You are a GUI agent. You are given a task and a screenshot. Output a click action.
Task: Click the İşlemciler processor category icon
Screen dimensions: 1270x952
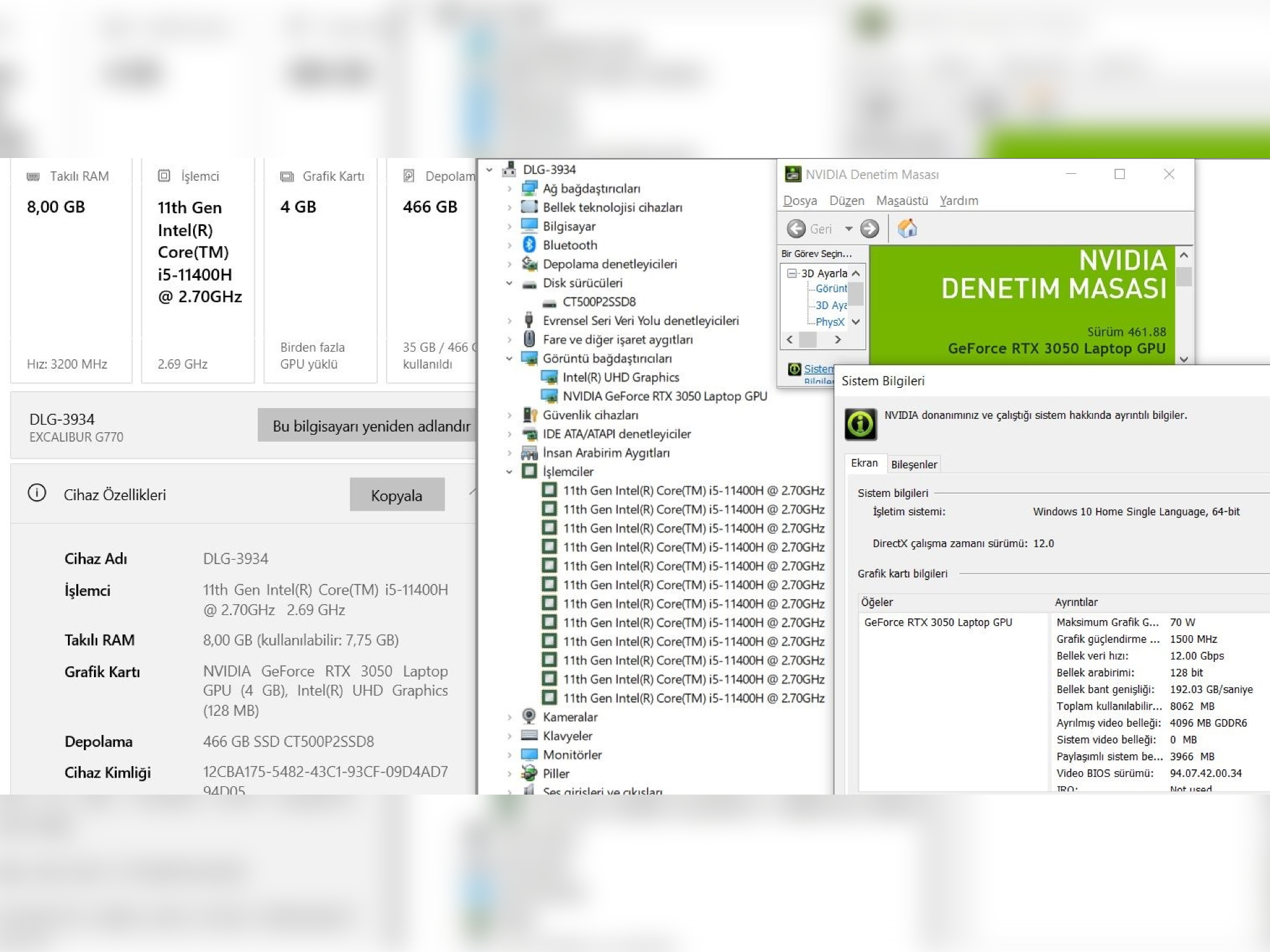(529, 471)
